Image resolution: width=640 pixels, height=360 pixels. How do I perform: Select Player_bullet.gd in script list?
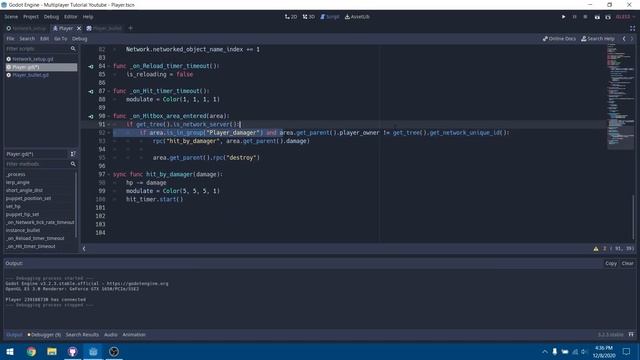point(41,75)
